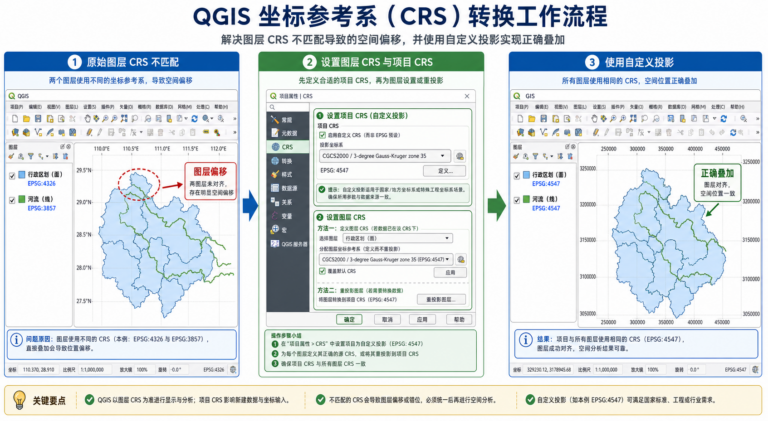Click the Refresh icon in step 3 window top toolbar
This screenshot has height=421, width=768.
pos(723,118)
